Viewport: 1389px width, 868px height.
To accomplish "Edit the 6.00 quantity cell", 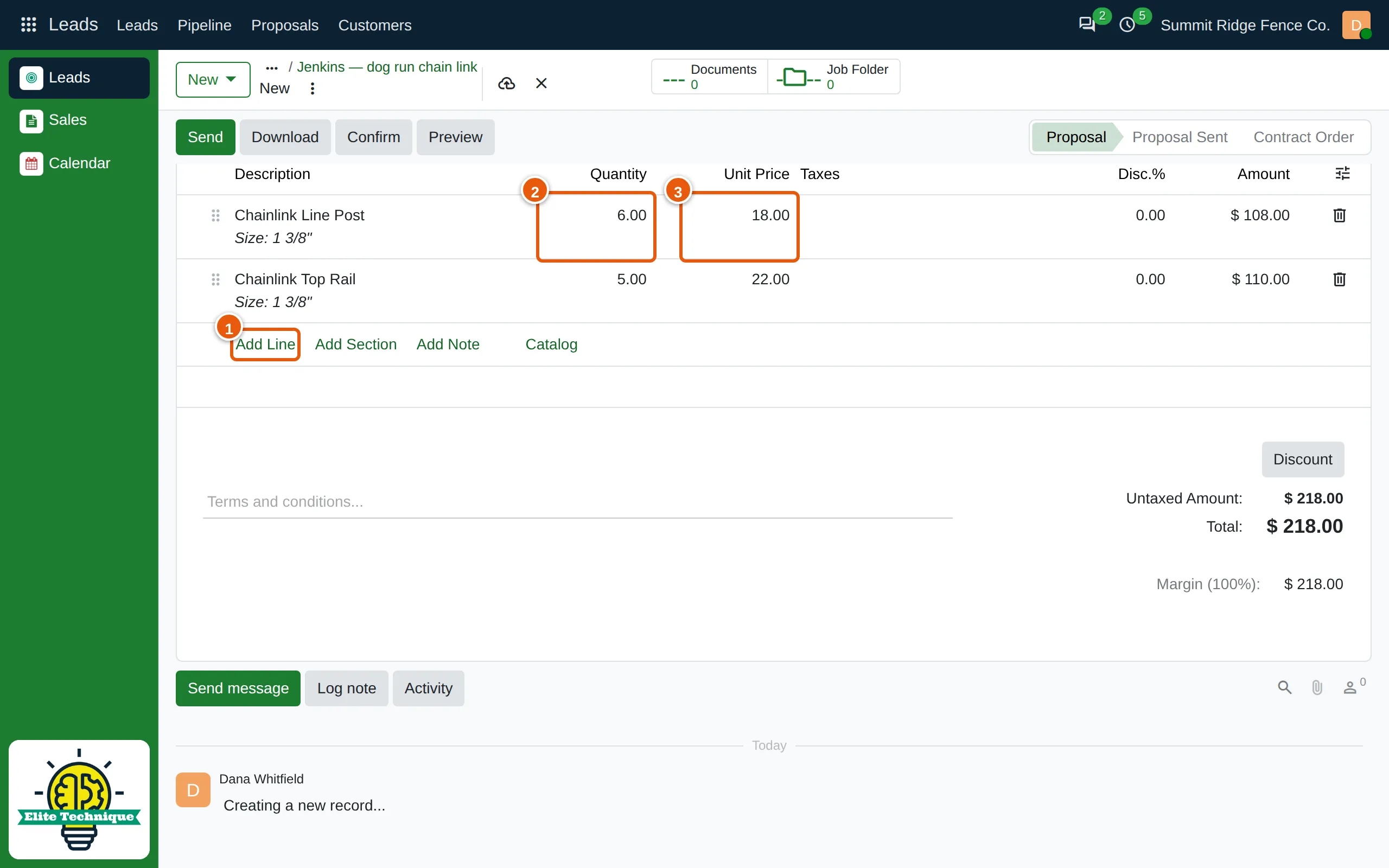I will 596,226.
